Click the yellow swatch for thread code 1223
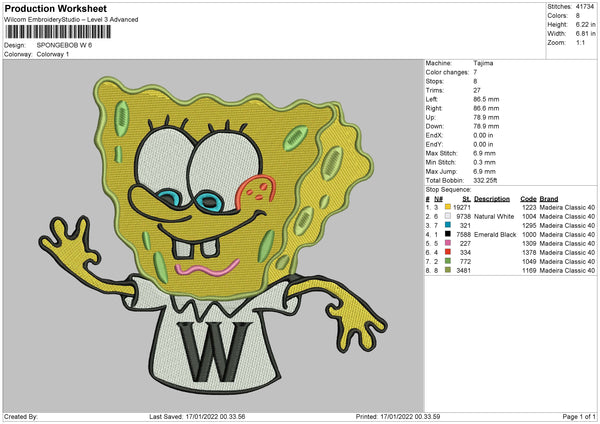This screenshot has height=424, width=600. click(448, 207)
